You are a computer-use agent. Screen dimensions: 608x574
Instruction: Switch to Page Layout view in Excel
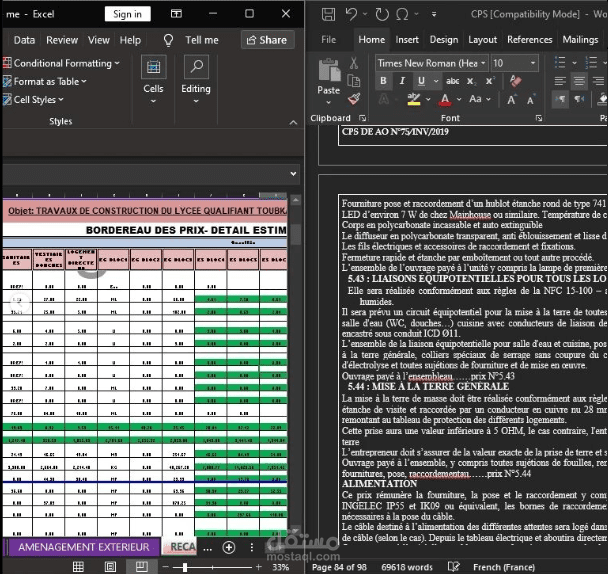110,567
